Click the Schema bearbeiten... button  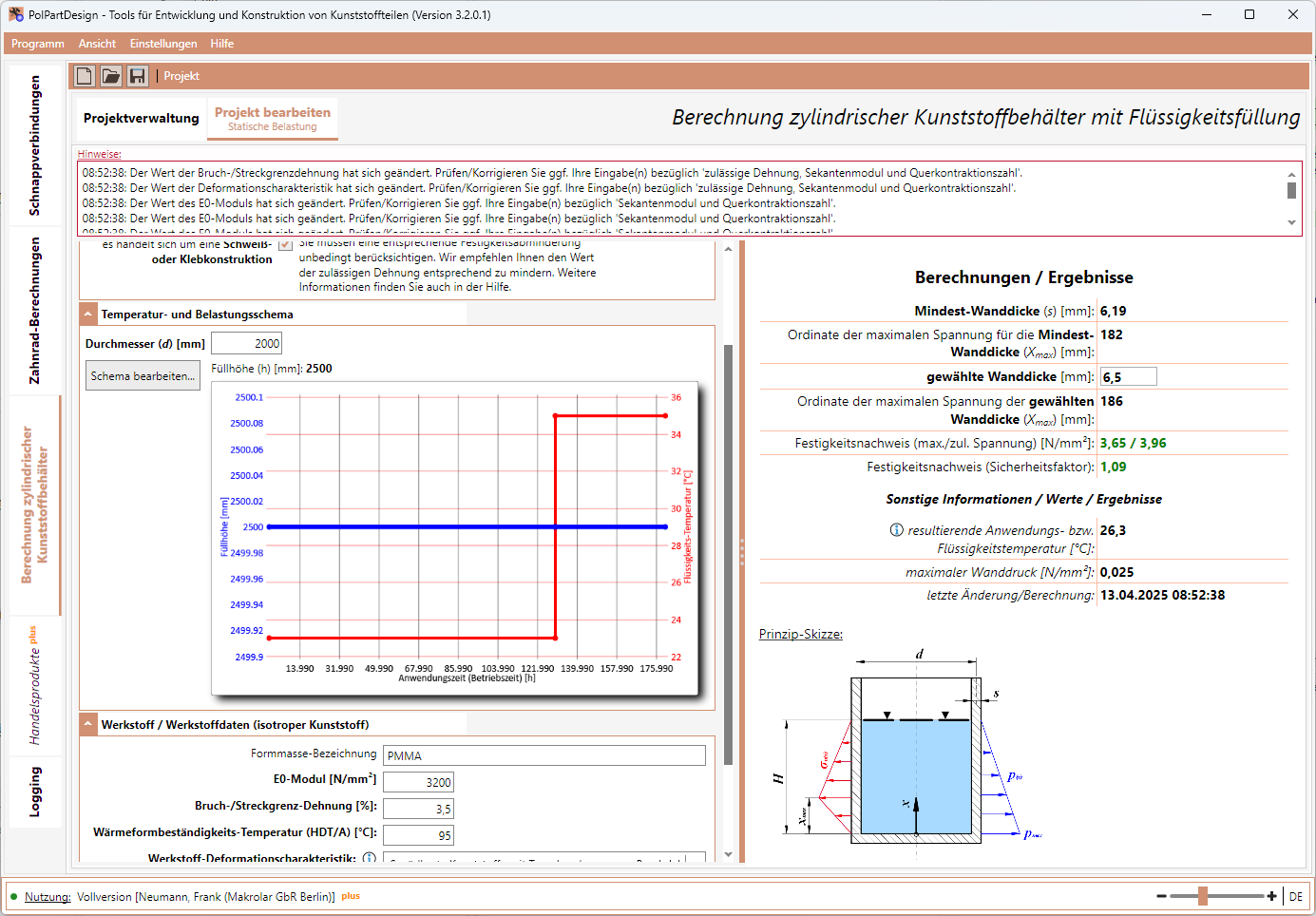tap(143, 376)
